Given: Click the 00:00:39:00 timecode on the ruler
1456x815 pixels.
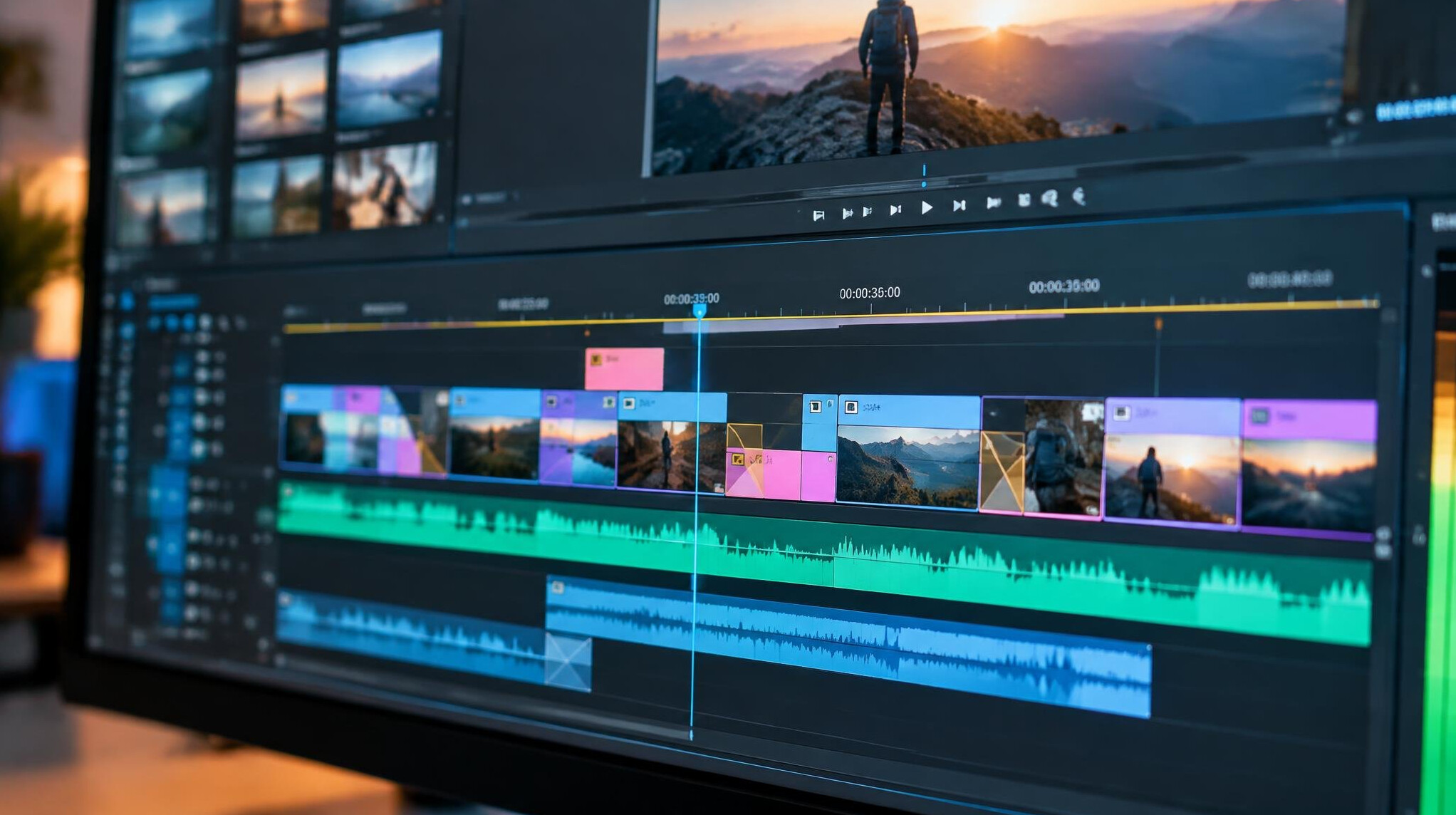Looking at the screenshot, I should [x=691, y=299].
